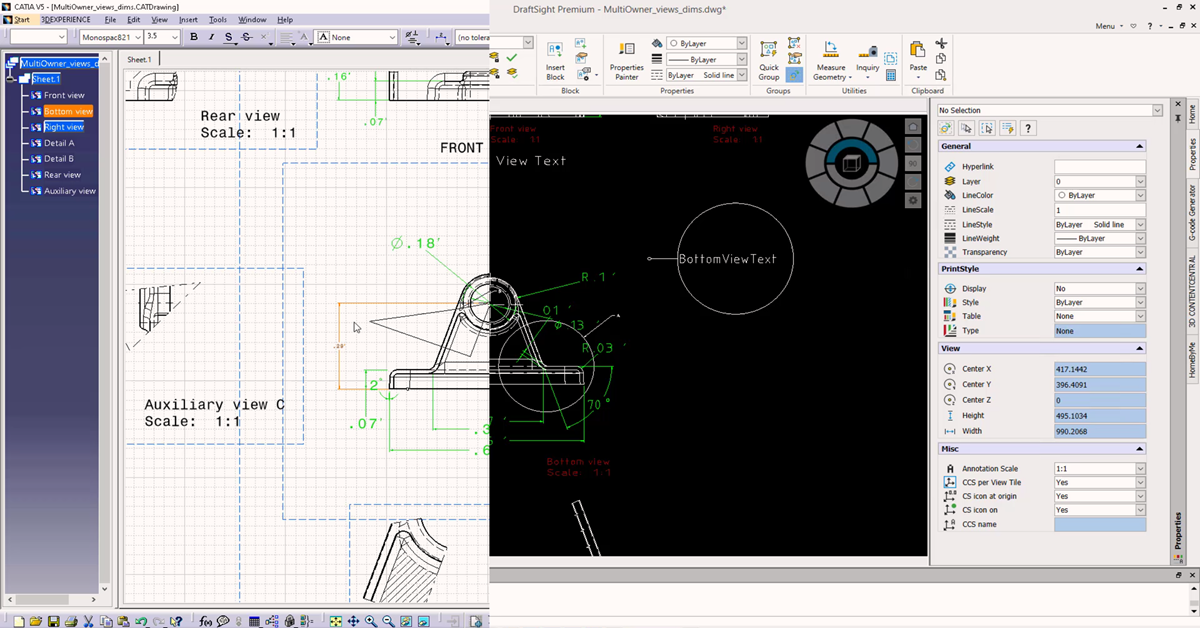This screenshot has width=1200, height=628.
Task: Open the No Selection dropdown
Action: tap(1157, 110)
